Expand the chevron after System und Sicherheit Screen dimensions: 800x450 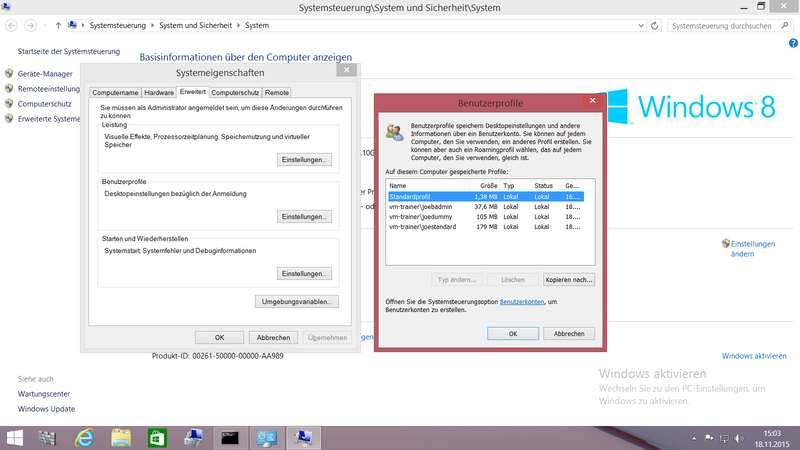238,26
